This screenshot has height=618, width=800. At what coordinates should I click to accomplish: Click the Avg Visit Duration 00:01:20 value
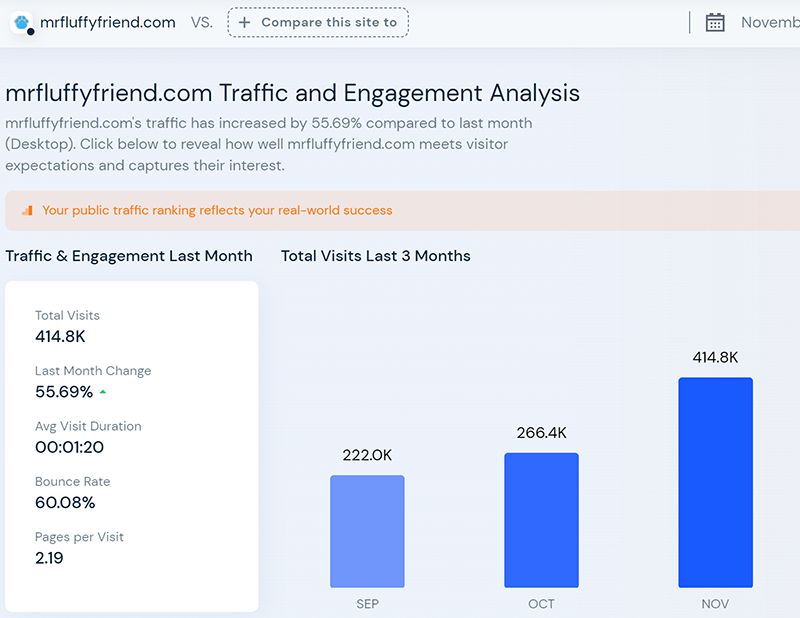coord(69,447)
